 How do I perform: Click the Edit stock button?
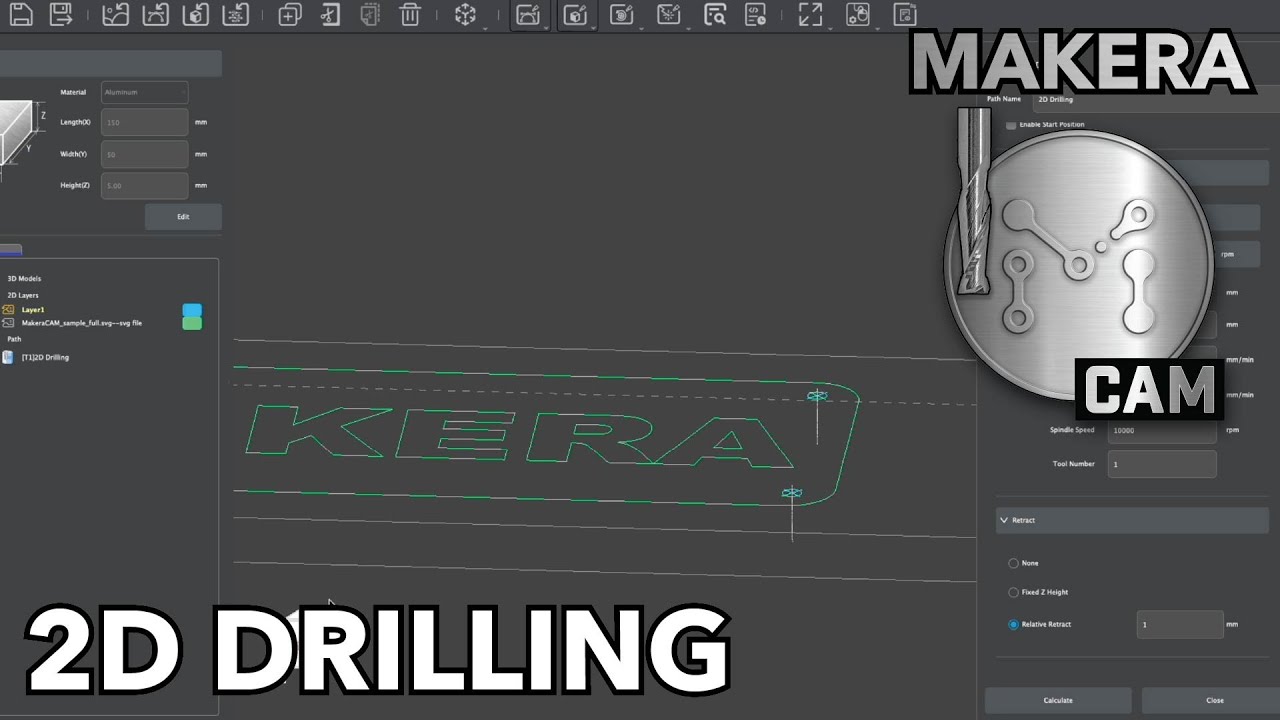click(x=183, y=217)
